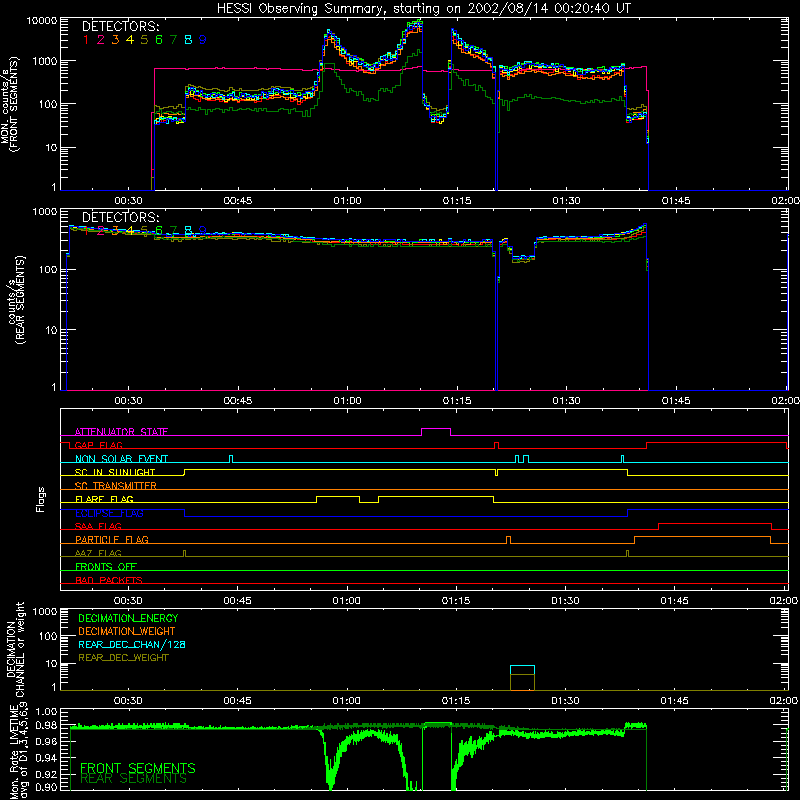Click the FRONTS_OFF flag label

[106, 567]
